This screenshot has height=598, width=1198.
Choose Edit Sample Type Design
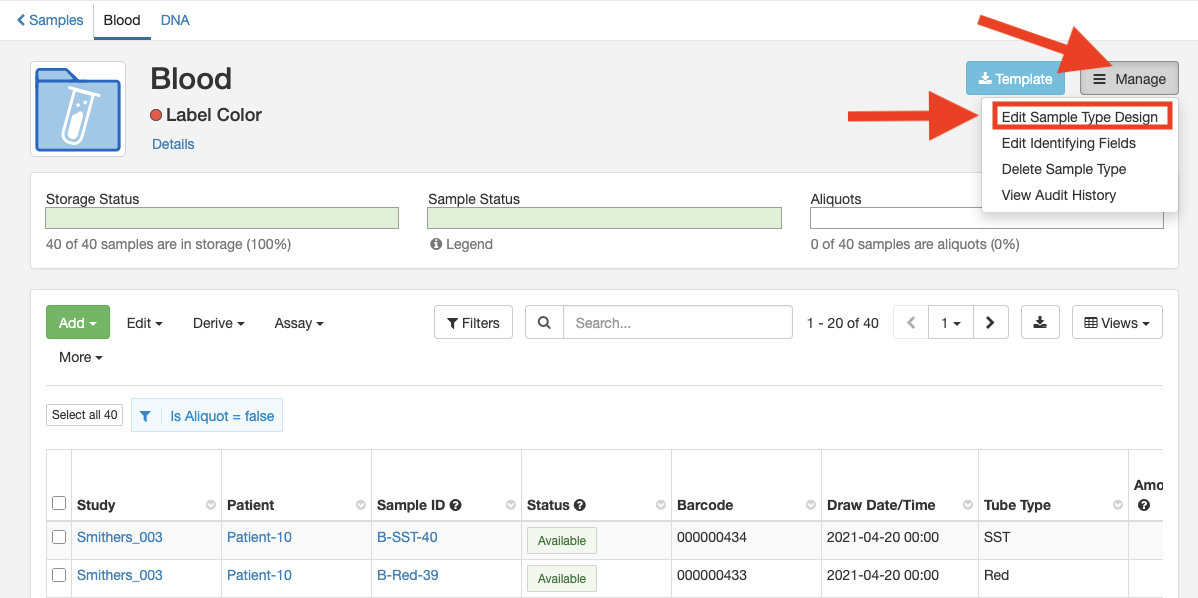pyautogui.click(x=1079, y=117)
